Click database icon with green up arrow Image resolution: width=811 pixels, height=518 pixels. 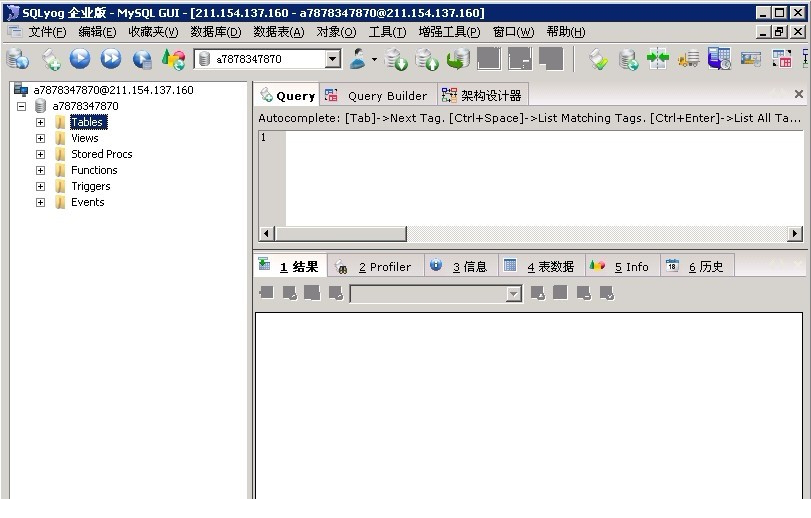coord(427,59)
